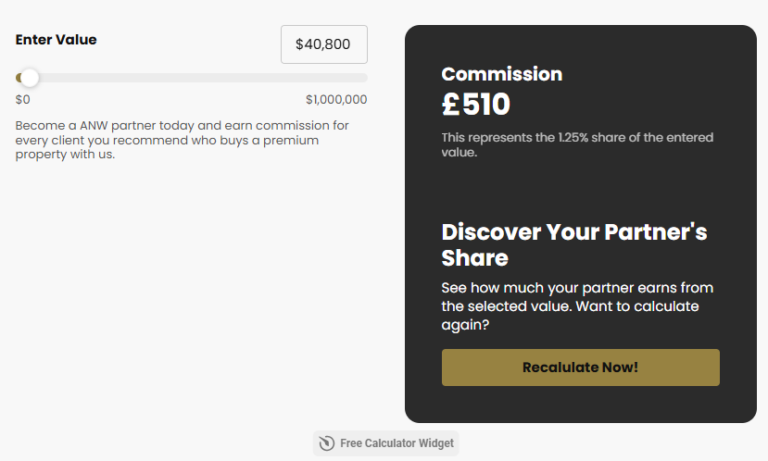Click the $0 minimum label
This screenshot has width=768, height=461.
pos(23,100)
